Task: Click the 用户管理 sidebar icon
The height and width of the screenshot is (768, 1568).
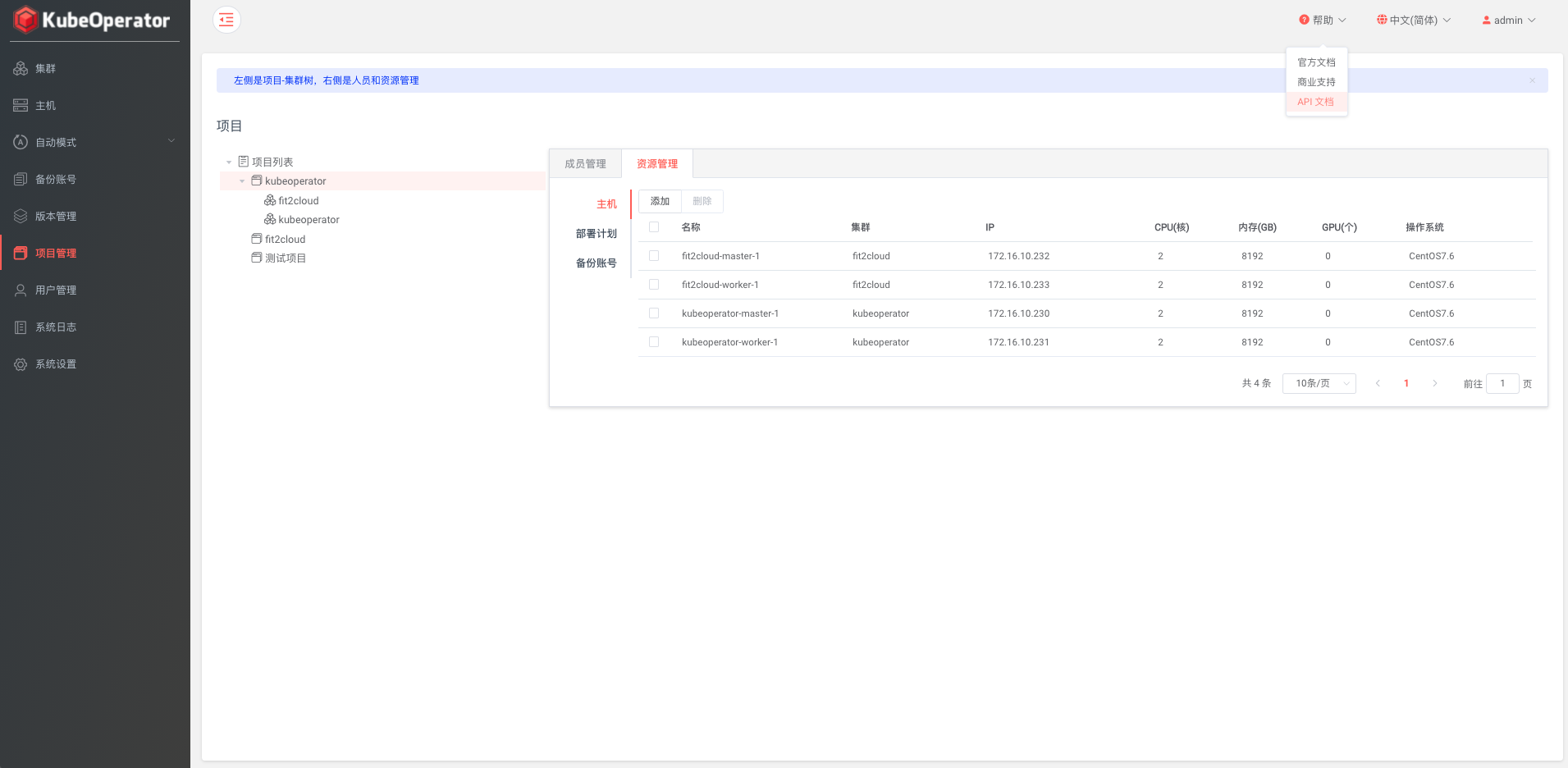Action: 21,290
